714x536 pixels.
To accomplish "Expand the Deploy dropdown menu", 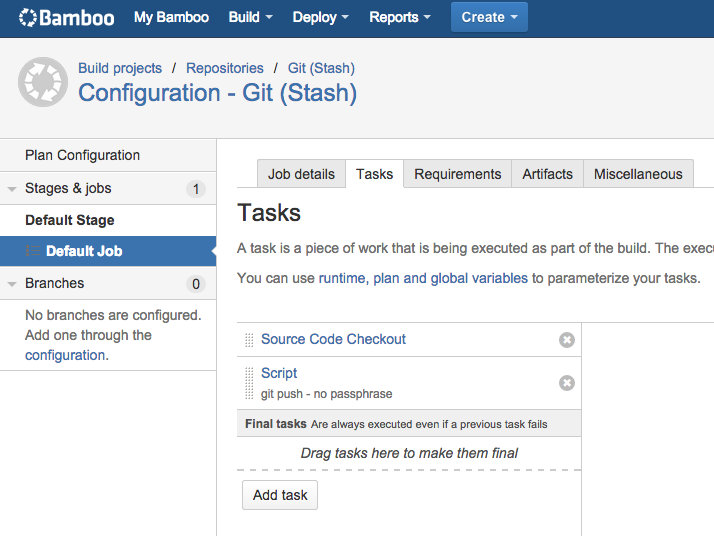I will pos(320,17).
